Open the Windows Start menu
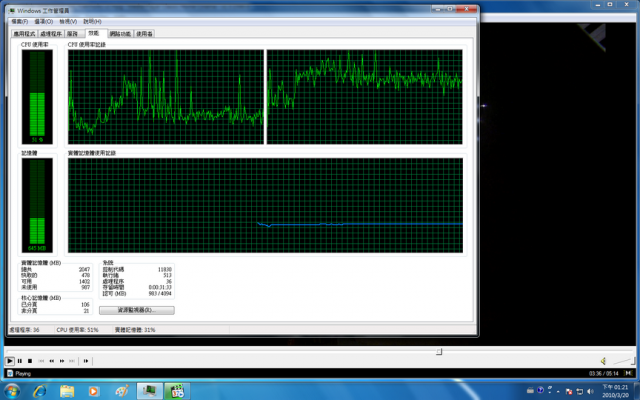The height and width of the screenshot is (400, 640). pyautogui.click(x=11, y=391)
